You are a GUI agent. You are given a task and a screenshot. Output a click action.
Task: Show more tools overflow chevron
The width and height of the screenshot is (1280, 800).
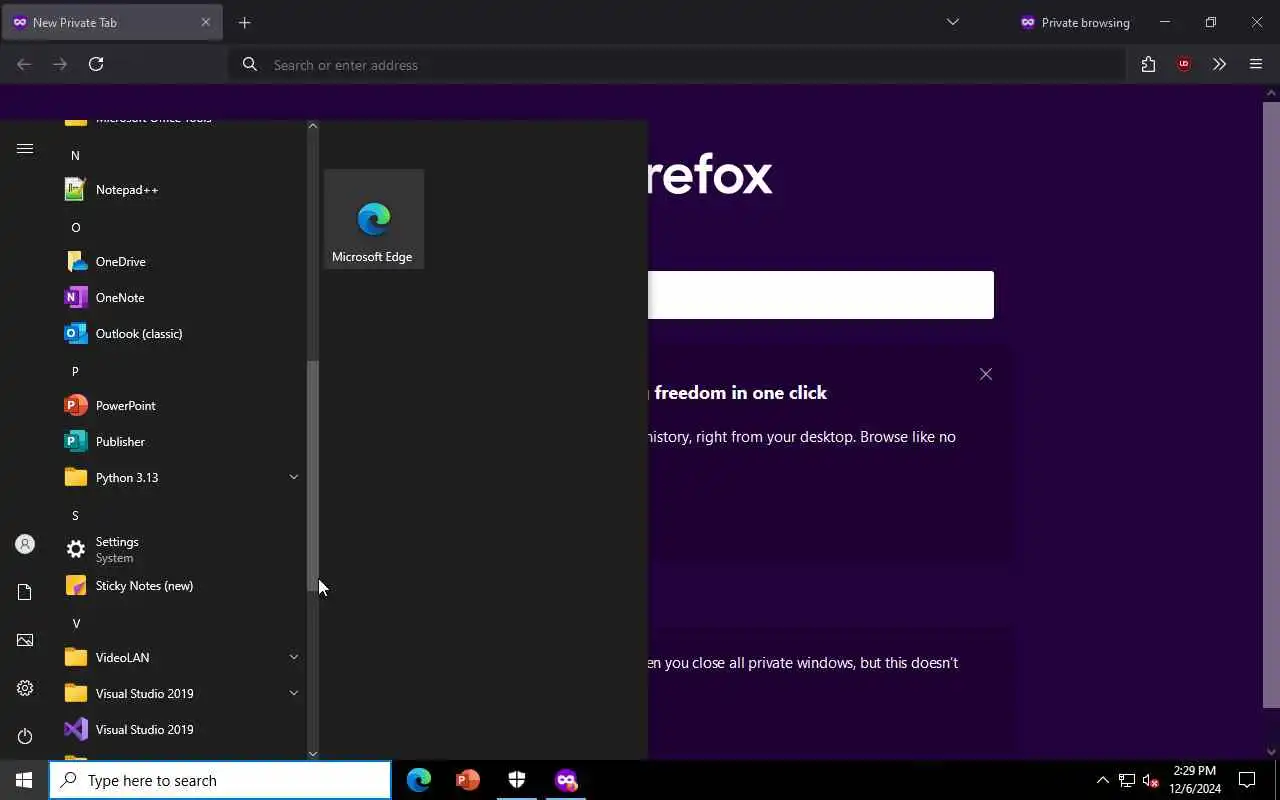[1219, 64]
